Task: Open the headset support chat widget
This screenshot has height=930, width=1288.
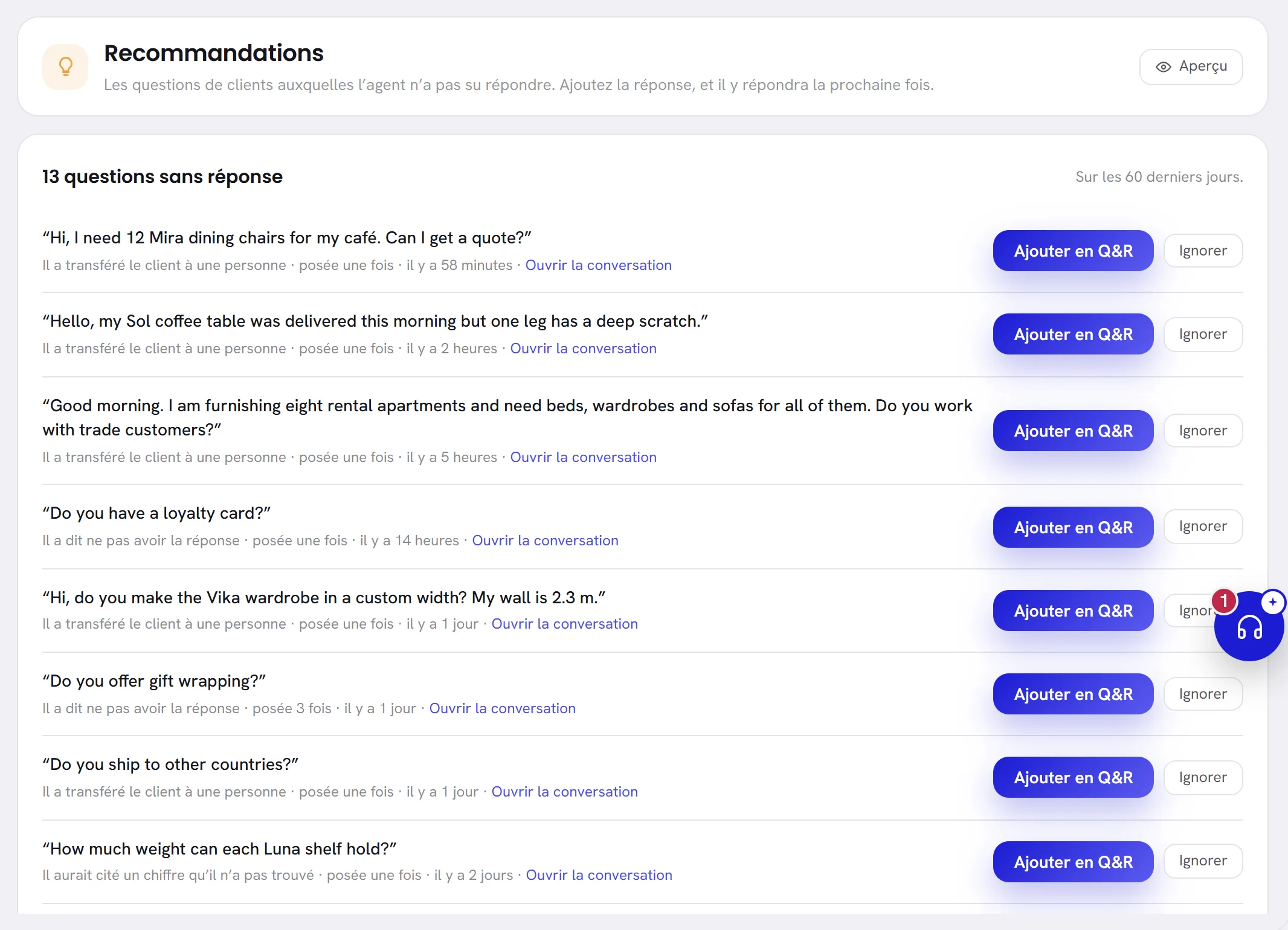Action: (x=1249, y=628)
